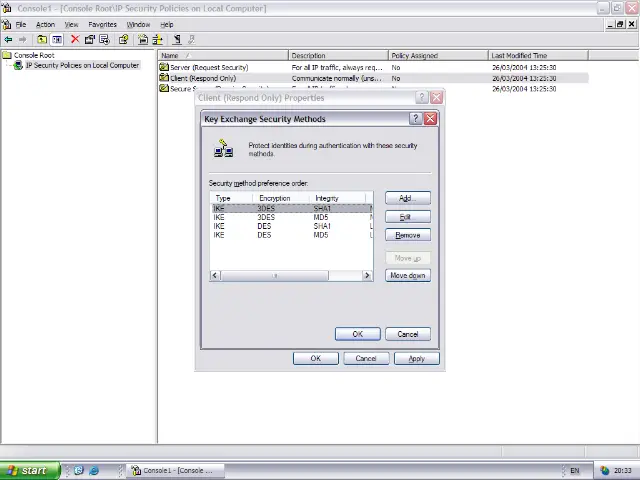The height and width of the screenshot is (480, 640).
Task: Click the key exchange computers icon
Action: 223,149
